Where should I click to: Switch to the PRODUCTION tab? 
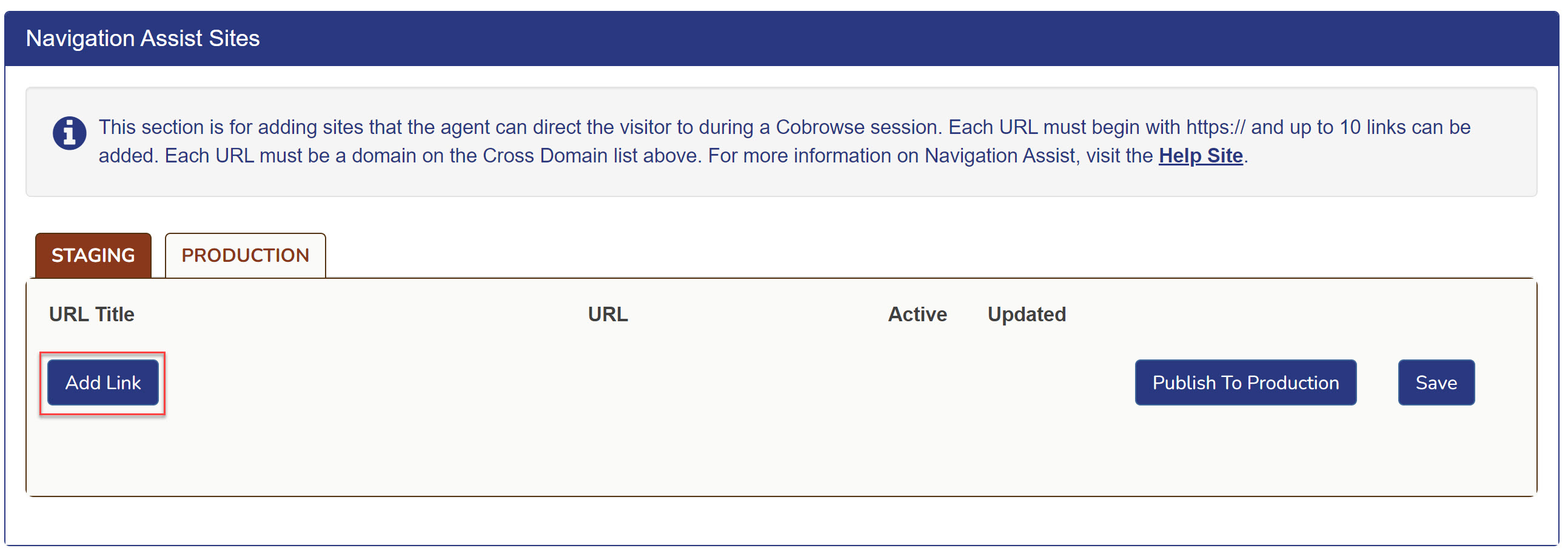pyautogui.click(x=246, y=255)
